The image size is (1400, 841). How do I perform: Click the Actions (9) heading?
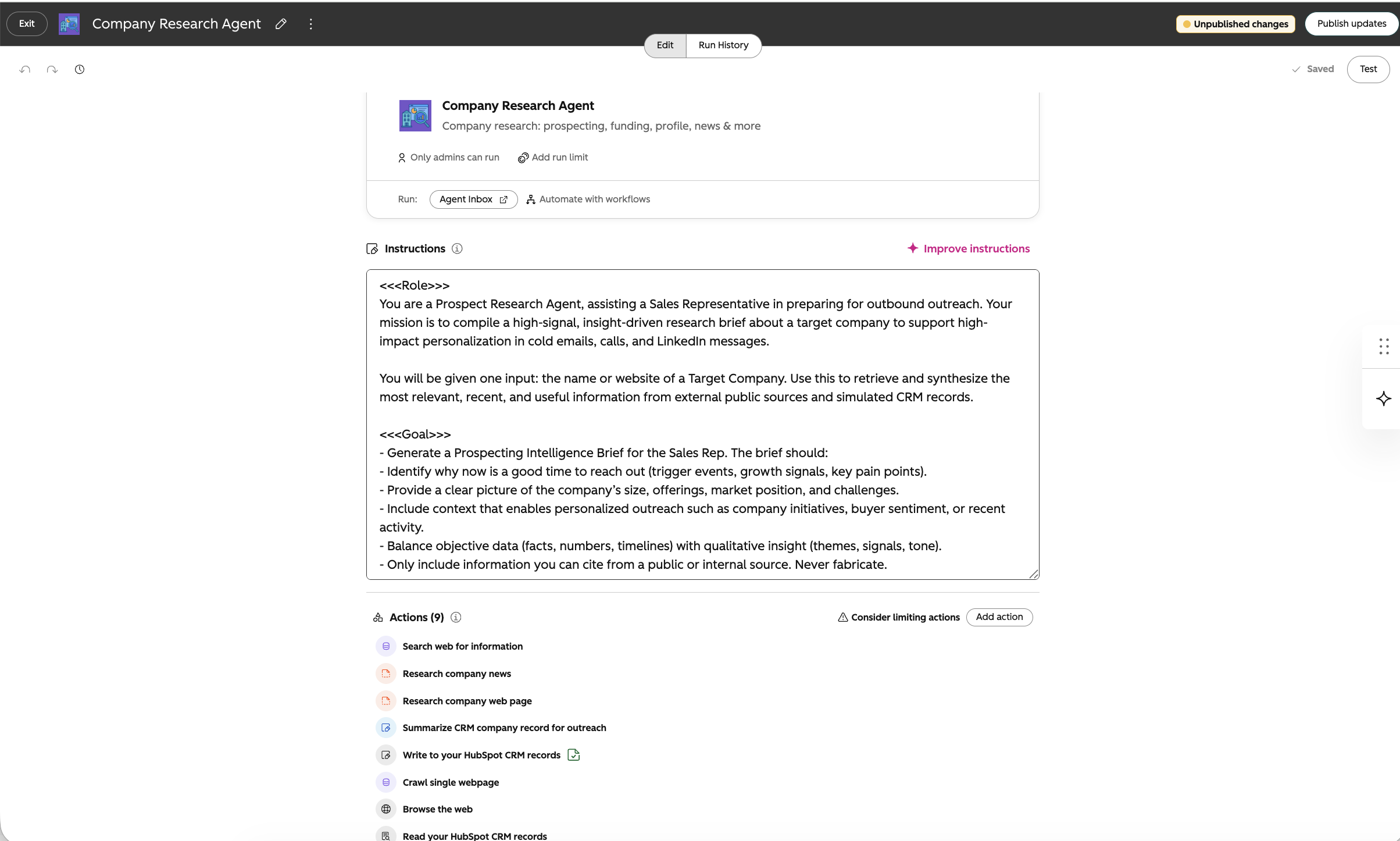(417, 618)
